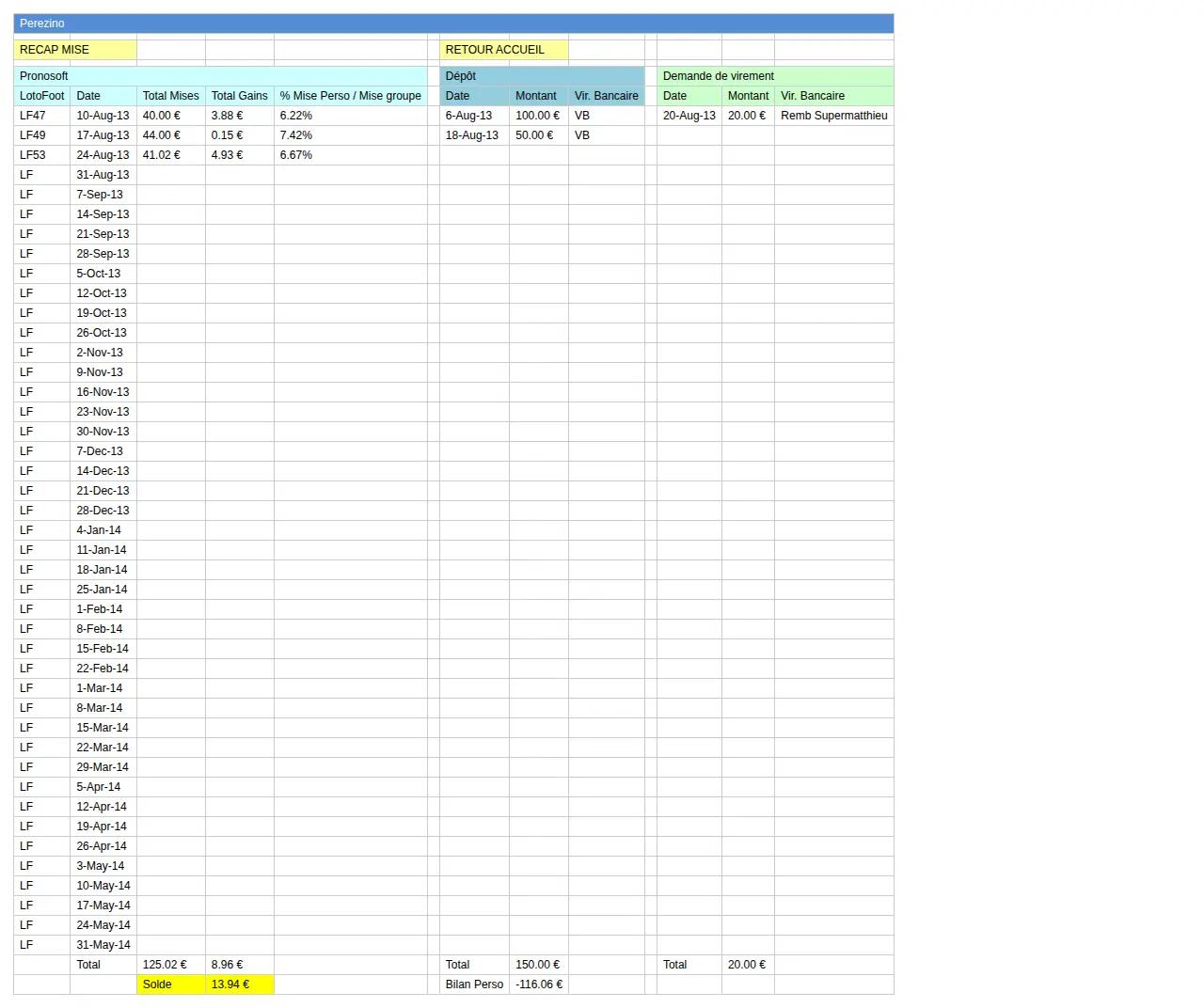1204x1008 pixels.
Task: Click the Montant header in Demande section
Action: [748, 96]
